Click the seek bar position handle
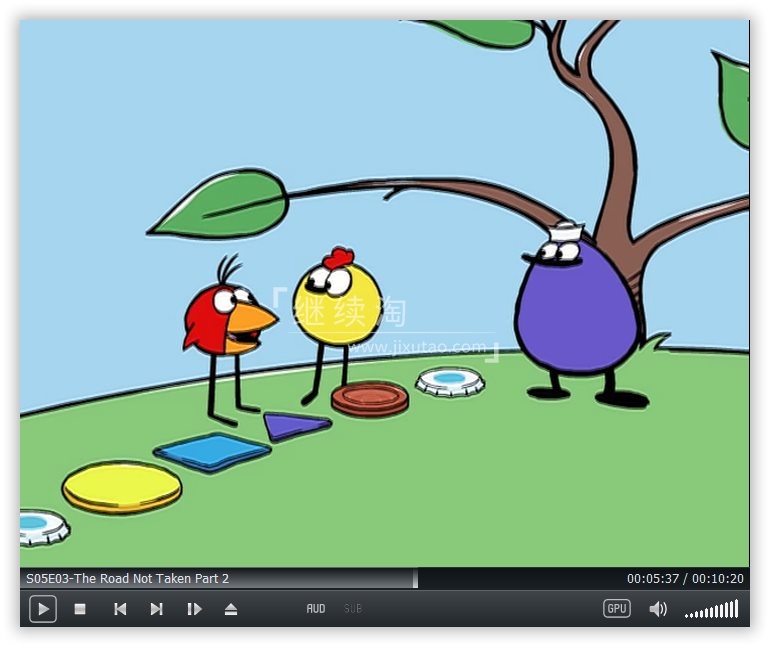 tap(415, 578)
